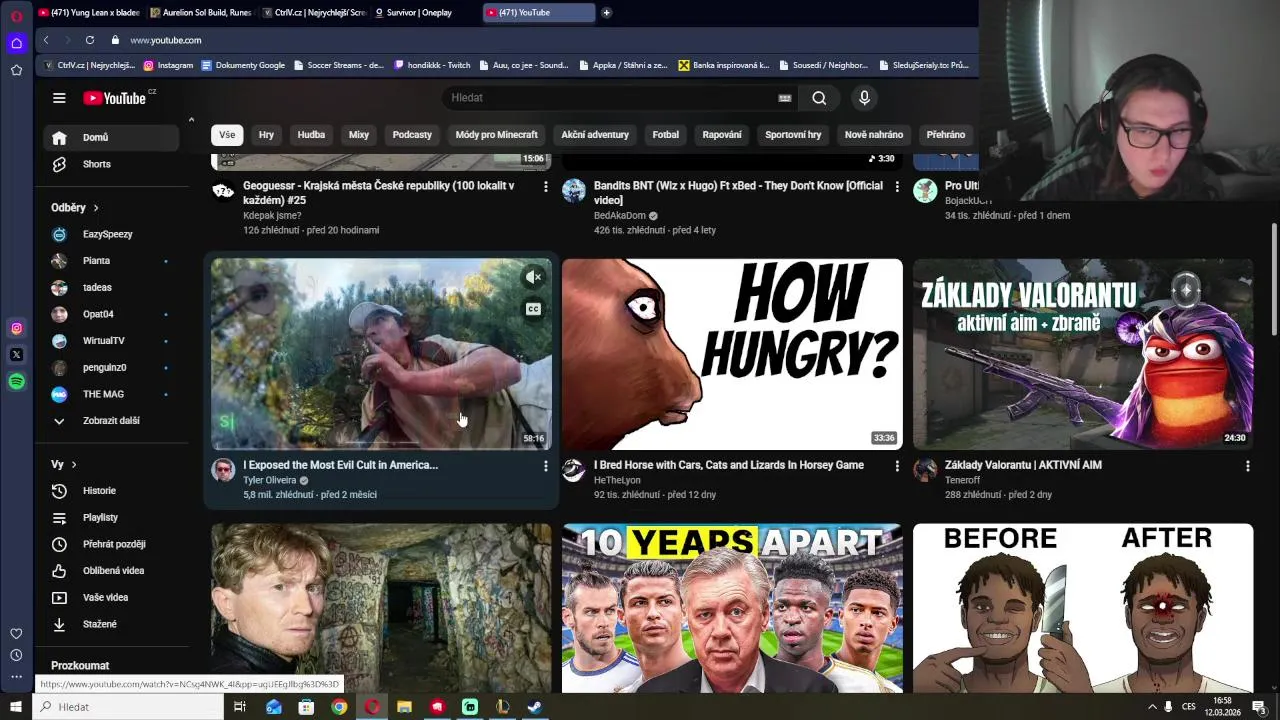Open options menu for Bandits BNT video
The width and height of the screenshot is (1280, 720).
tap(896, 187)
